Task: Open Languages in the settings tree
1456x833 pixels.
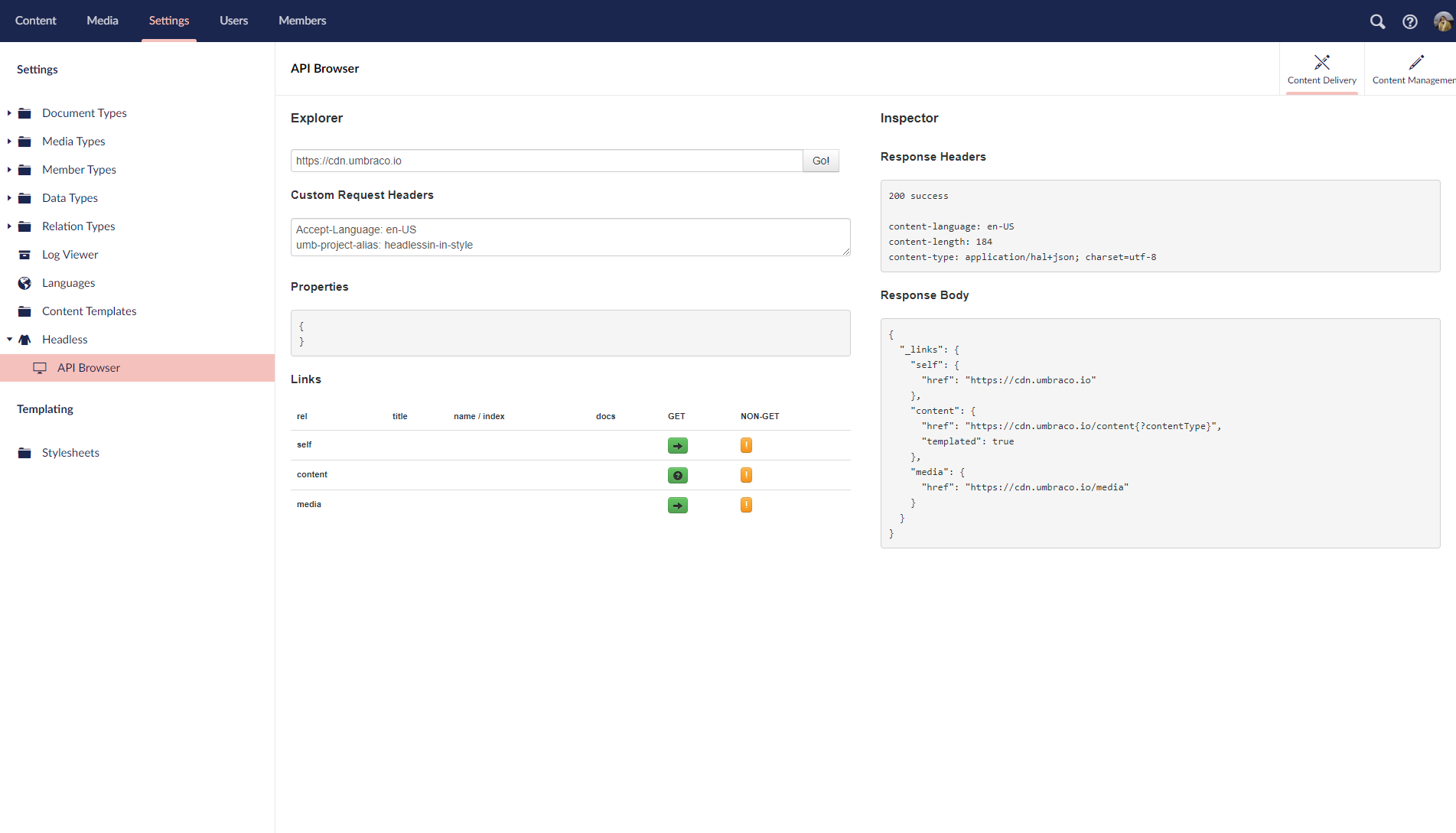Action: pyautogui.click(x=69, y=283)
